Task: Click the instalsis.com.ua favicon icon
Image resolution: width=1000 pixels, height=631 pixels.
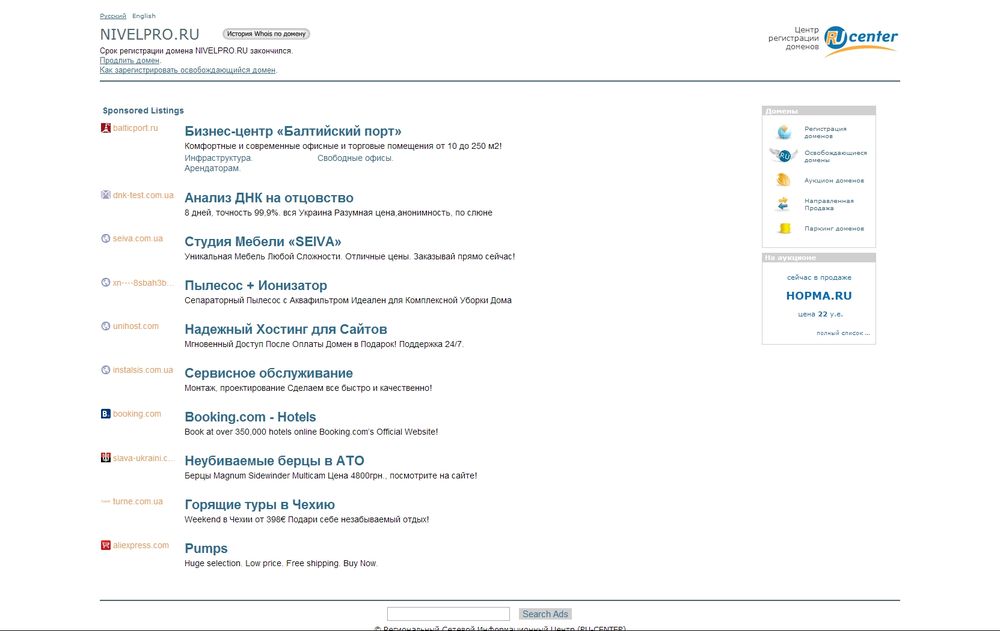Action: [x=106, y=370]
